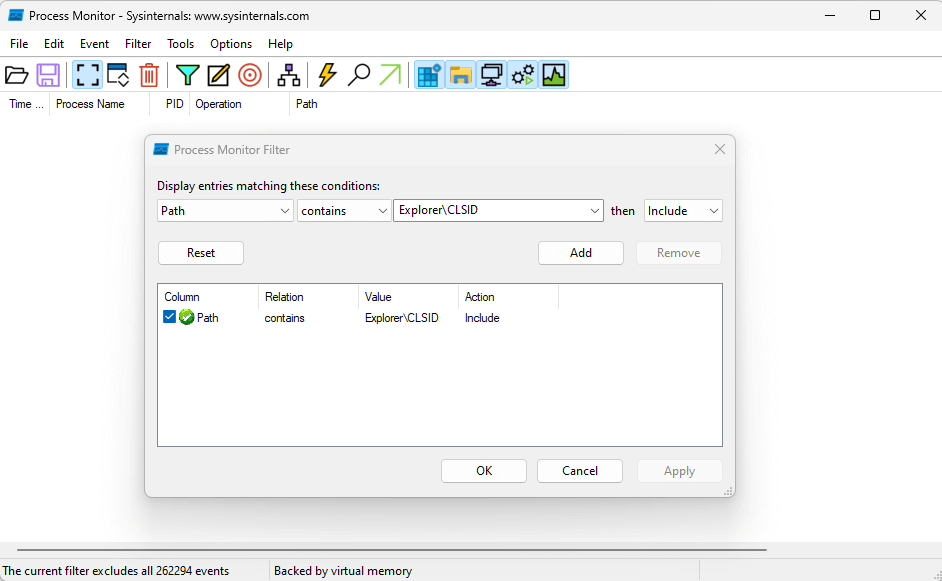
Task: Select the Include Process target icon
Action: [250, 75]
